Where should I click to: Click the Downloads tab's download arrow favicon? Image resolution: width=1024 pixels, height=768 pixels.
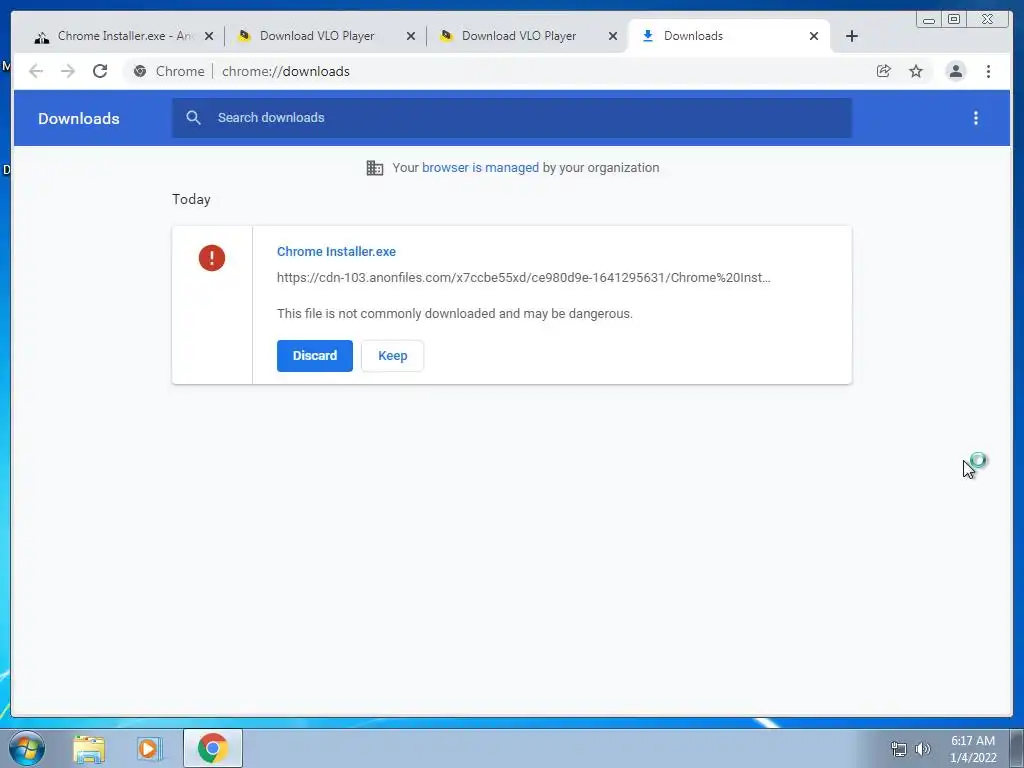648,36
